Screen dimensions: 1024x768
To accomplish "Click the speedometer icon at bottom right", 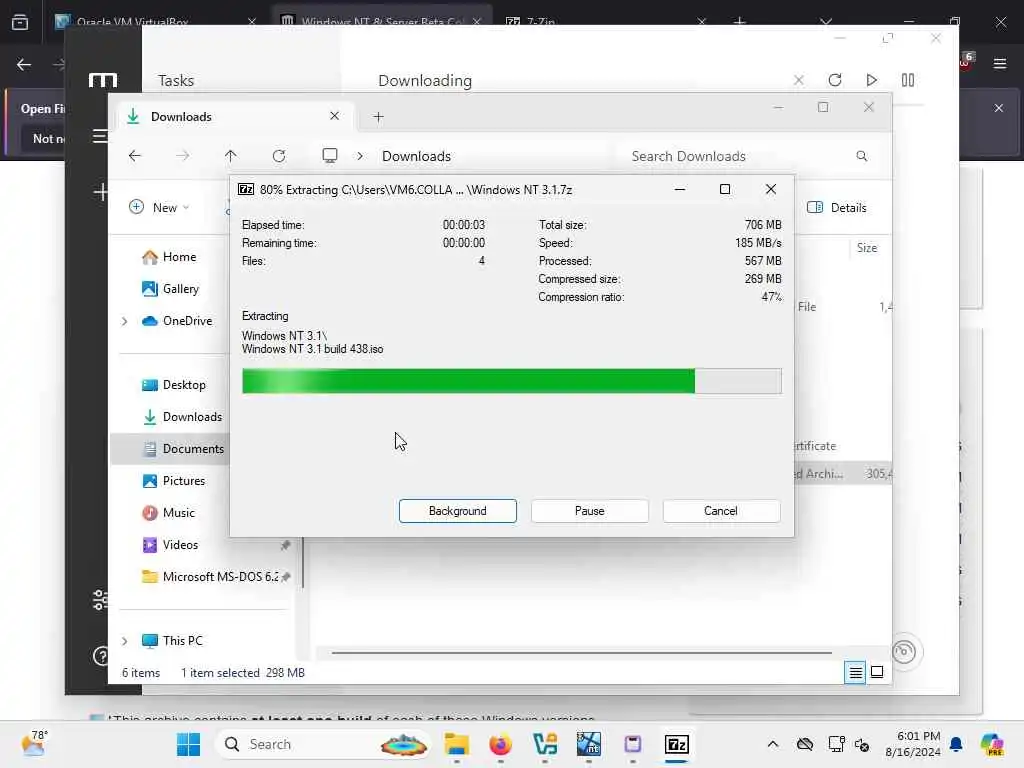I will coord(904,652).
